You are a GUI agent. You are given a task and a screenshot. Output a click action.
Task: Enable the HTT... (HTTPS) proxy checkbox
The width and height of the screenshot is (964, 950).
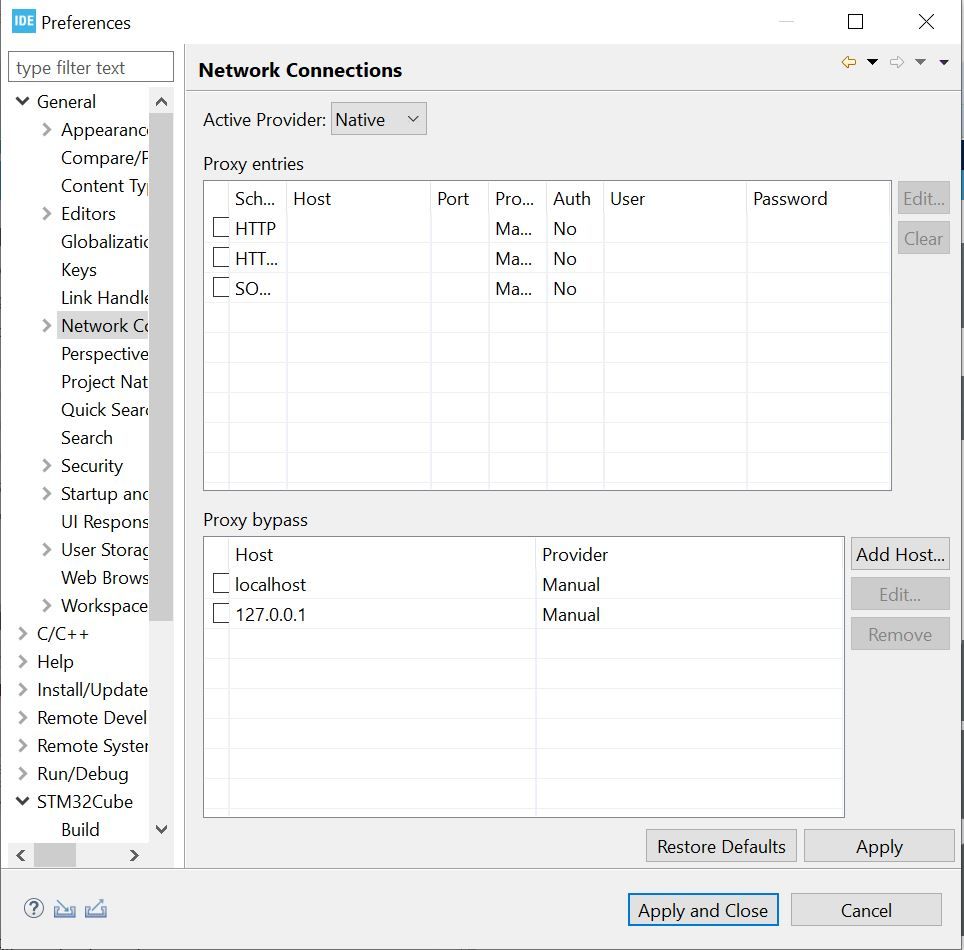(x=221, y=257)
